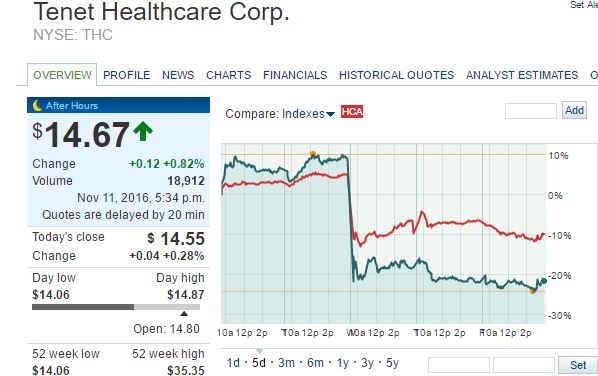
Task: Open HISTORICAL QUOTES tab
Action: tap(397, 75)
